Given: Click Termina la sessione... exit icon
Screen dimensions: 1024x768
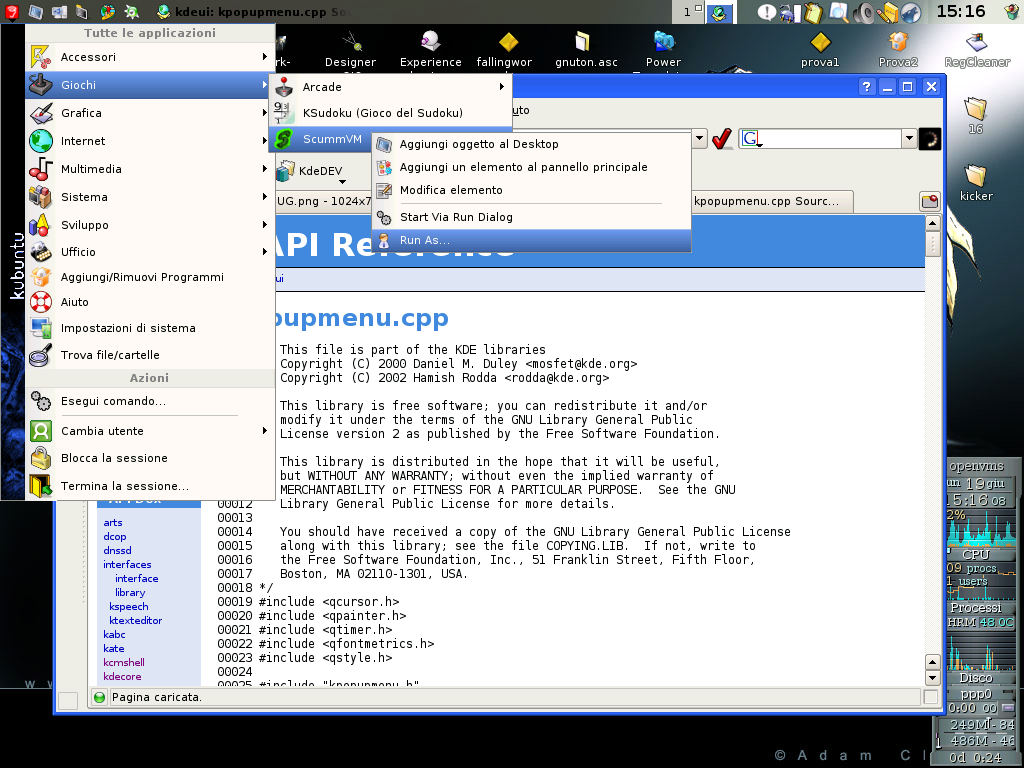Looking at the screenshot, I should (40, 486).
